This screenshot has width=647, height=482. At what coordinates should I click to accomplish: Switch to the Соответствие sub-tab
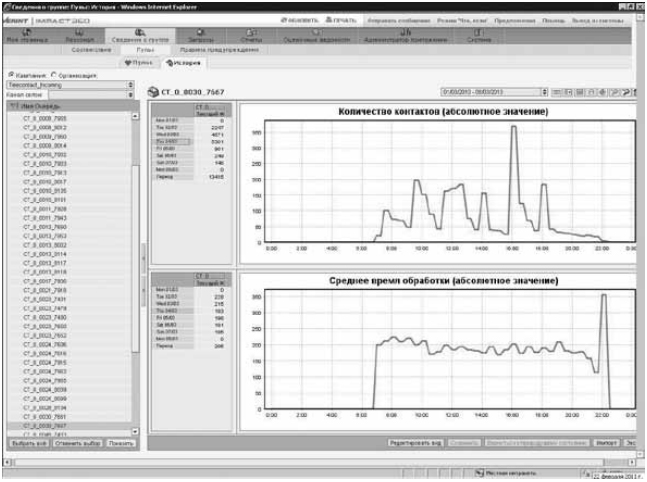coord(91,50)
